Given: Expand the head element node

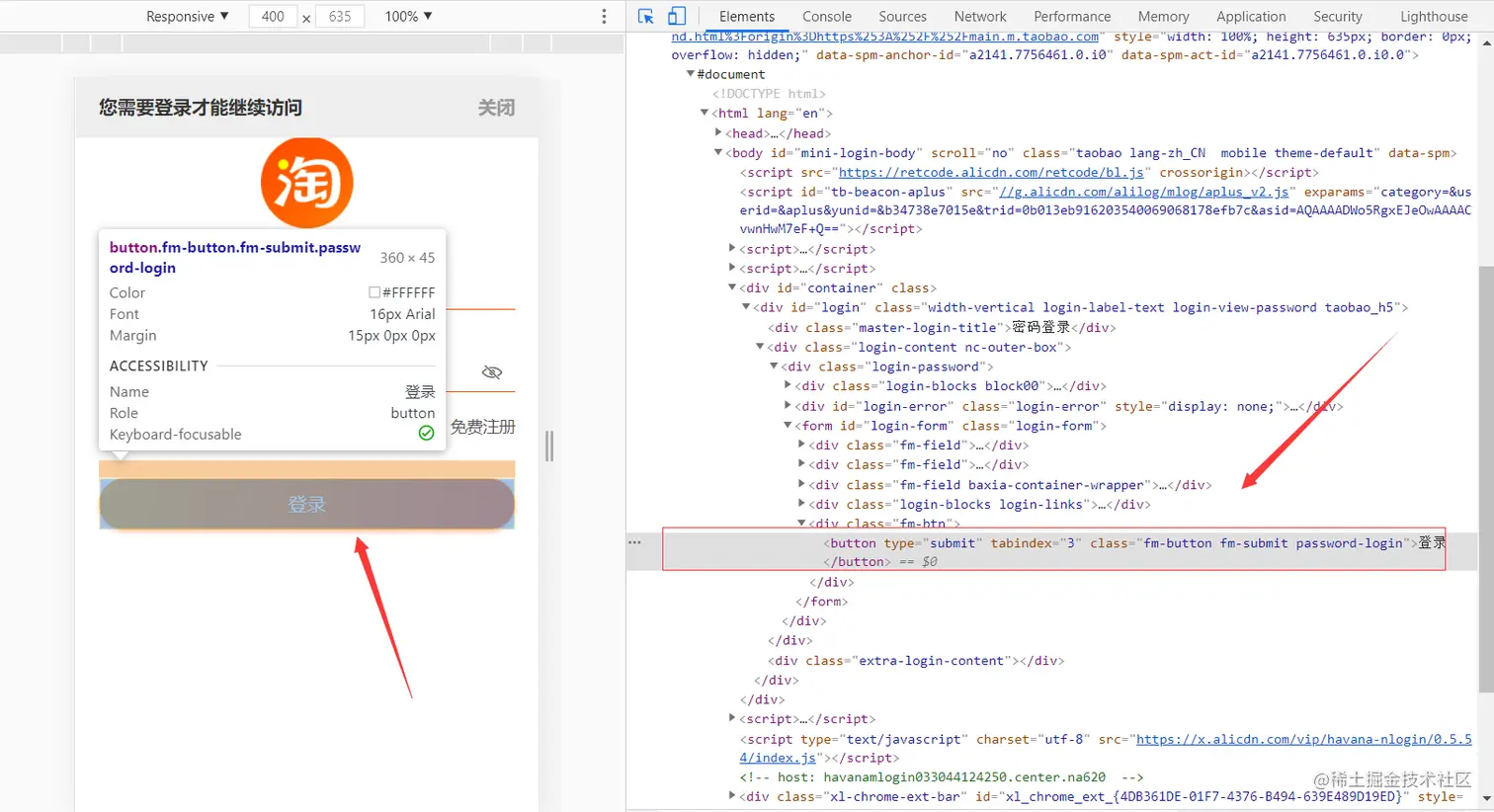Looking at the screenshot, I should point(718,133).
